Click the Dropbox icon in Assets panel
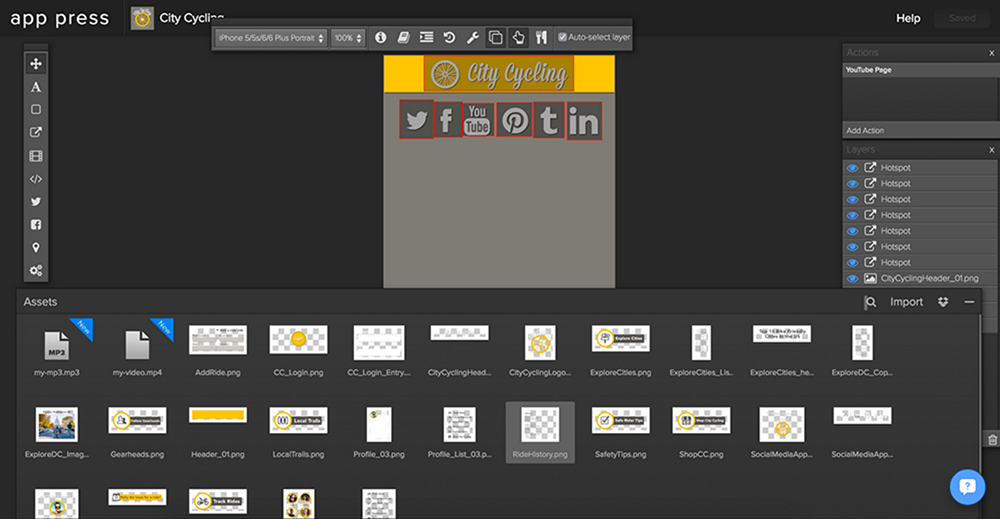 (943, 302)
